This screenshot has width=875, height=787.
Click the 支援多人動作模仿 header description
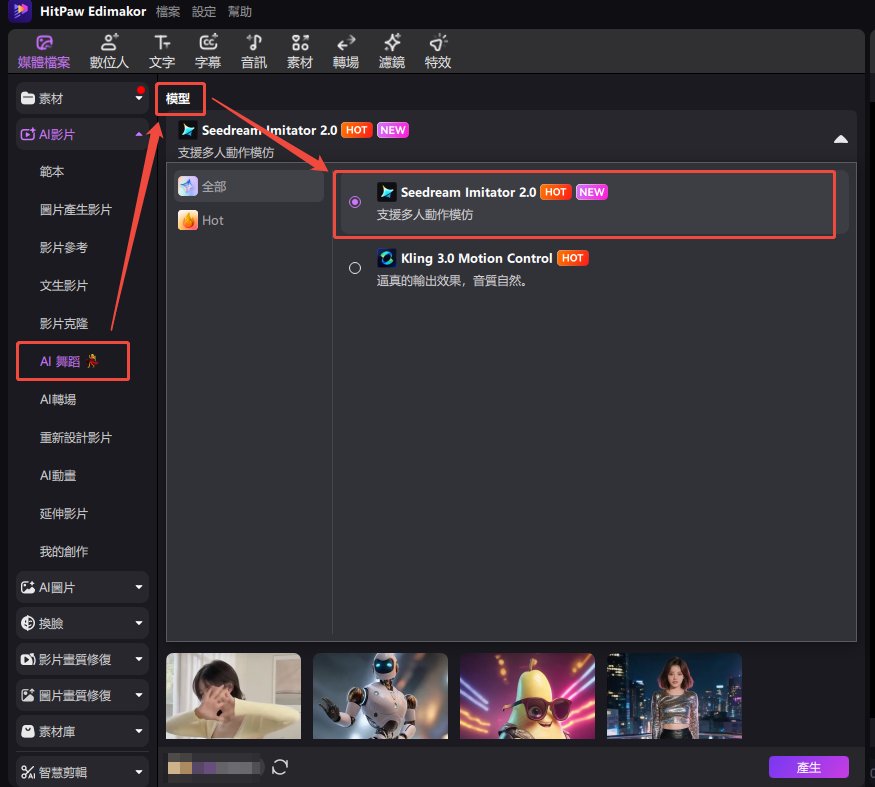[226, 152]
